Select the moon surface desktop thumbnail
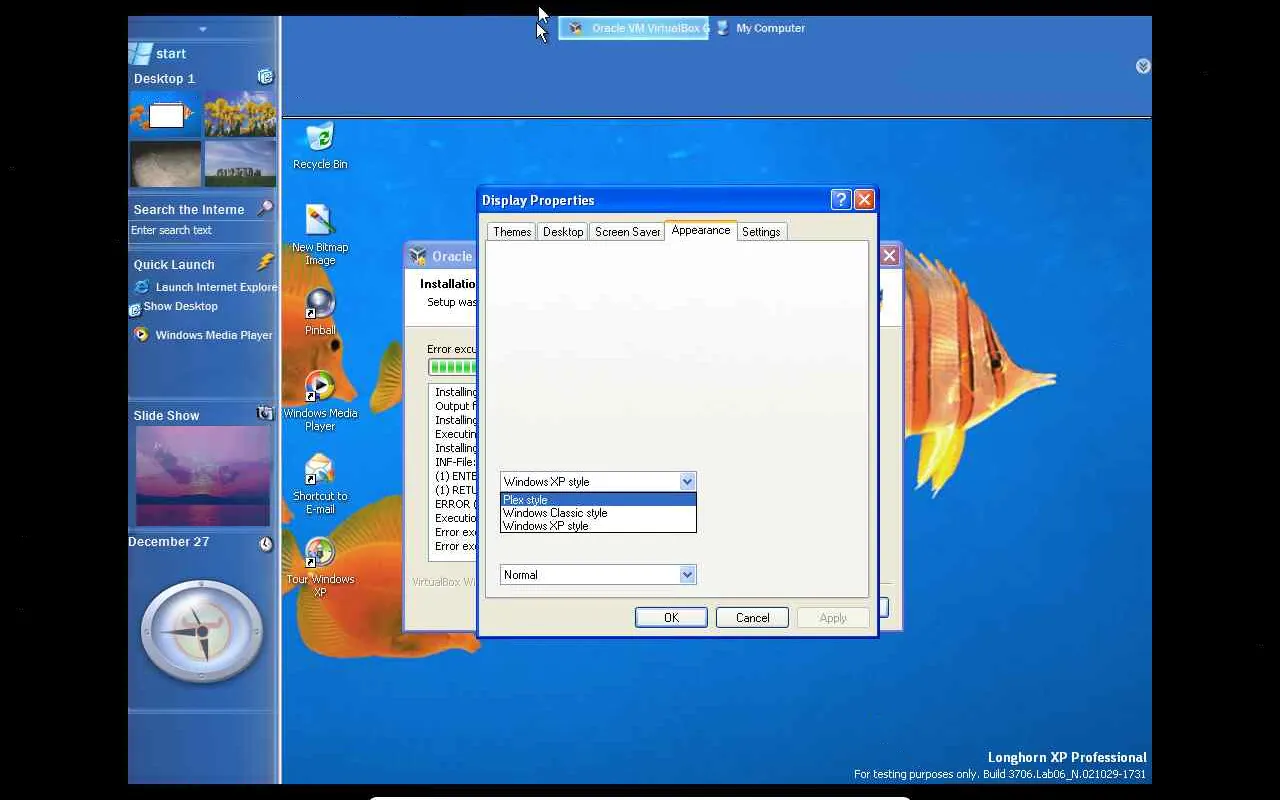 click(165, 163)
